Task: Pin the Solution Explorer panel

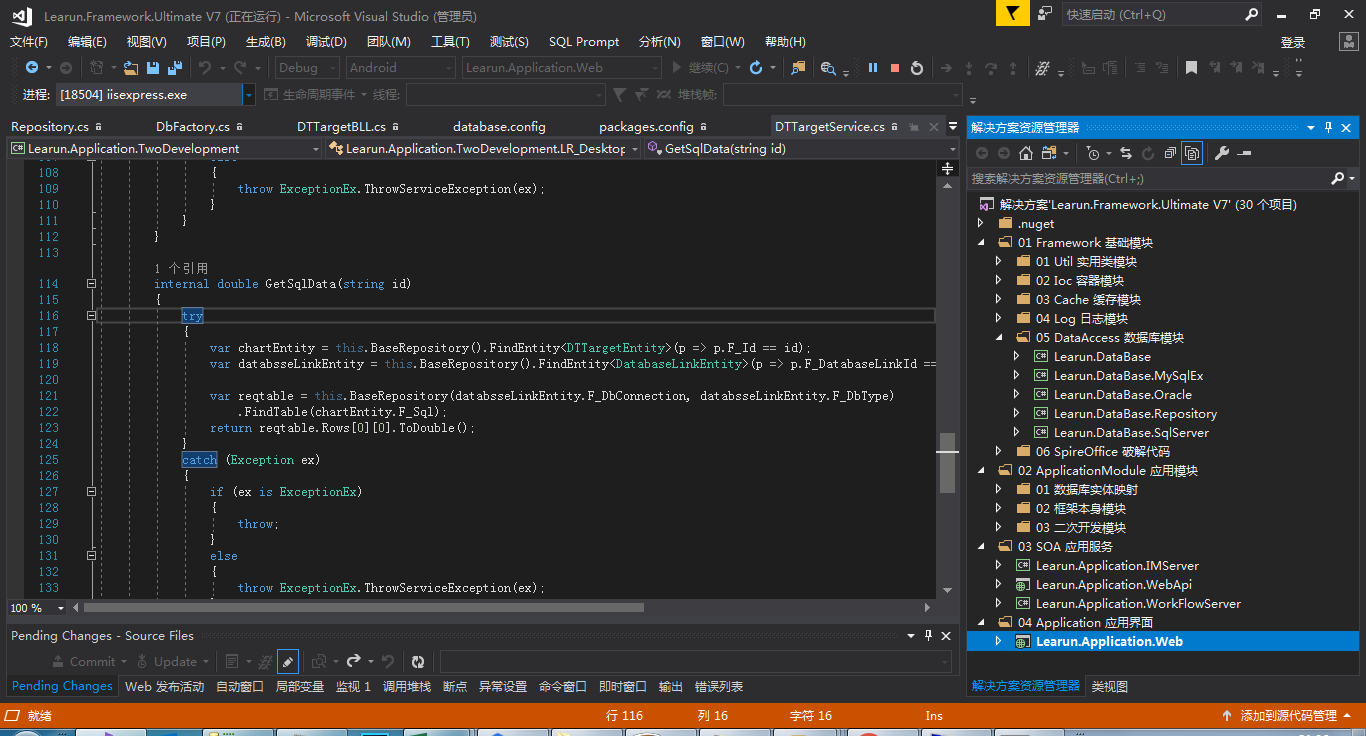Action: (x=1328, y=128)
